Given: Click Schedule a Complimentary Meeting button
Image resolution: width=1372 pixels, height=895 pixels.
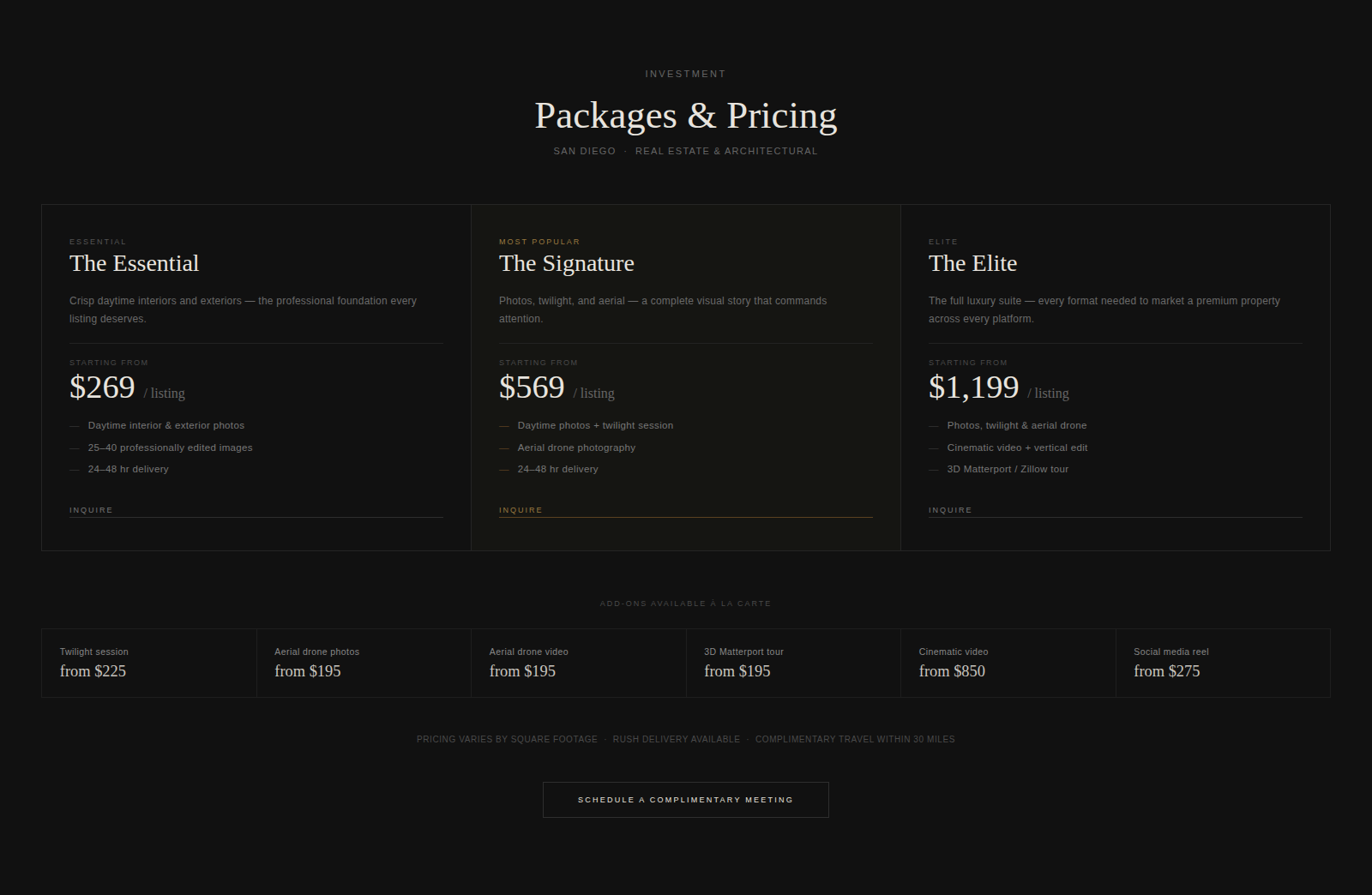Looking at the screenshot, I should click(x=685, y=800).
